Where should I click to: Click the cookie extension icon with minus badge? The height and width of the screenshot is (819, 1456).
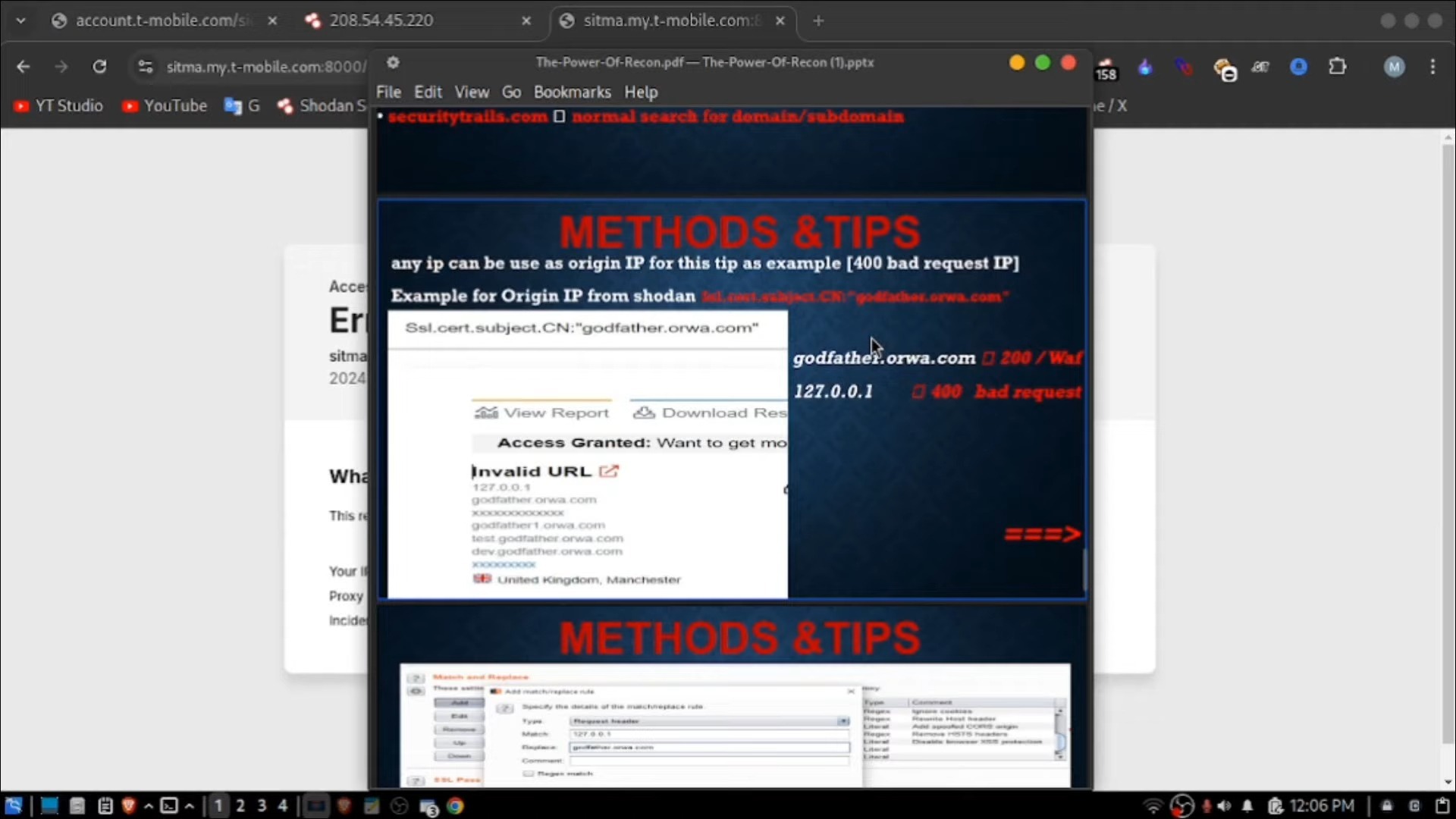click(1225, 69)
